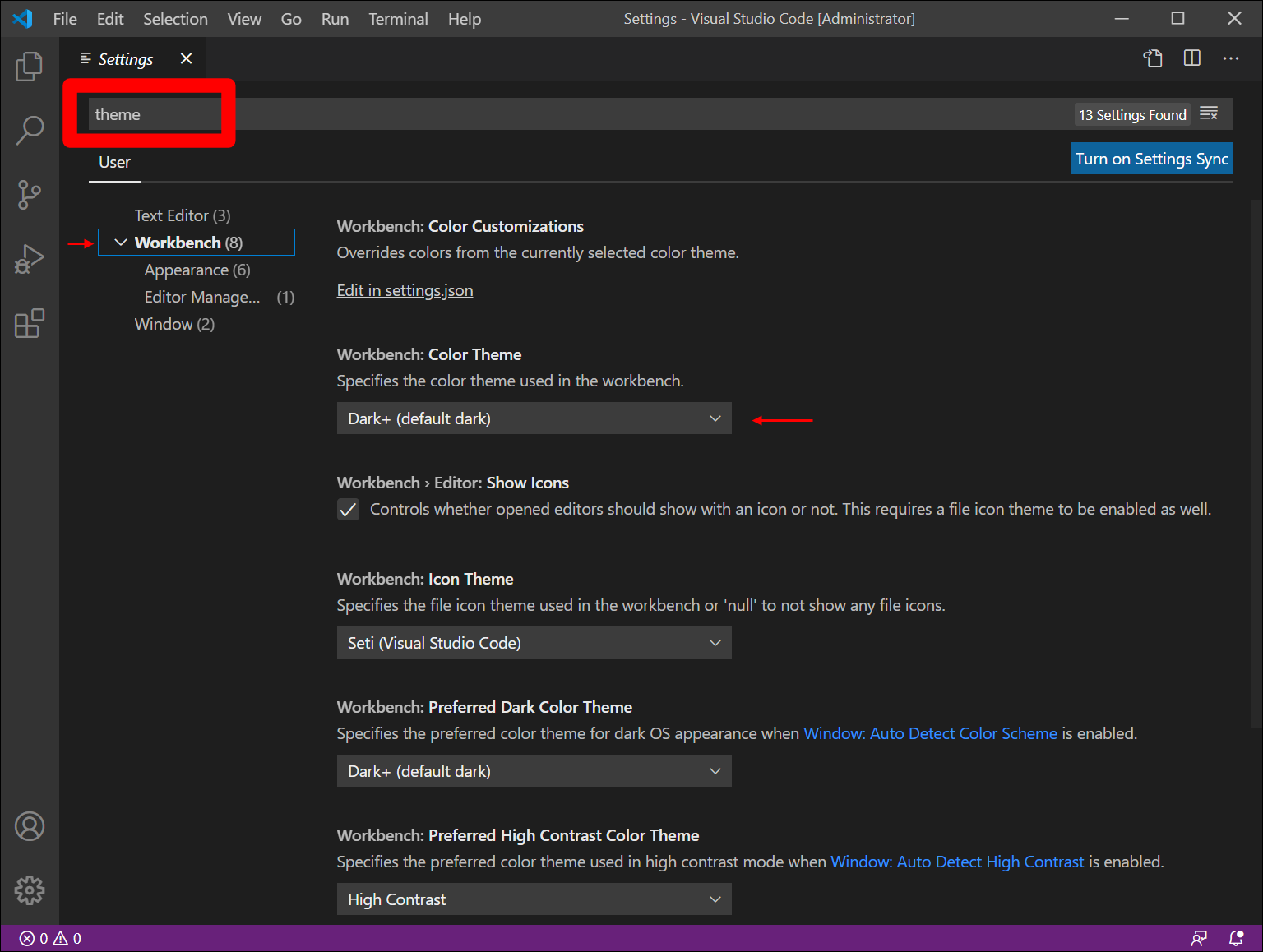Click the VS Code logo in title bar
Viewport: 1263px width, 952px height.
23,18
